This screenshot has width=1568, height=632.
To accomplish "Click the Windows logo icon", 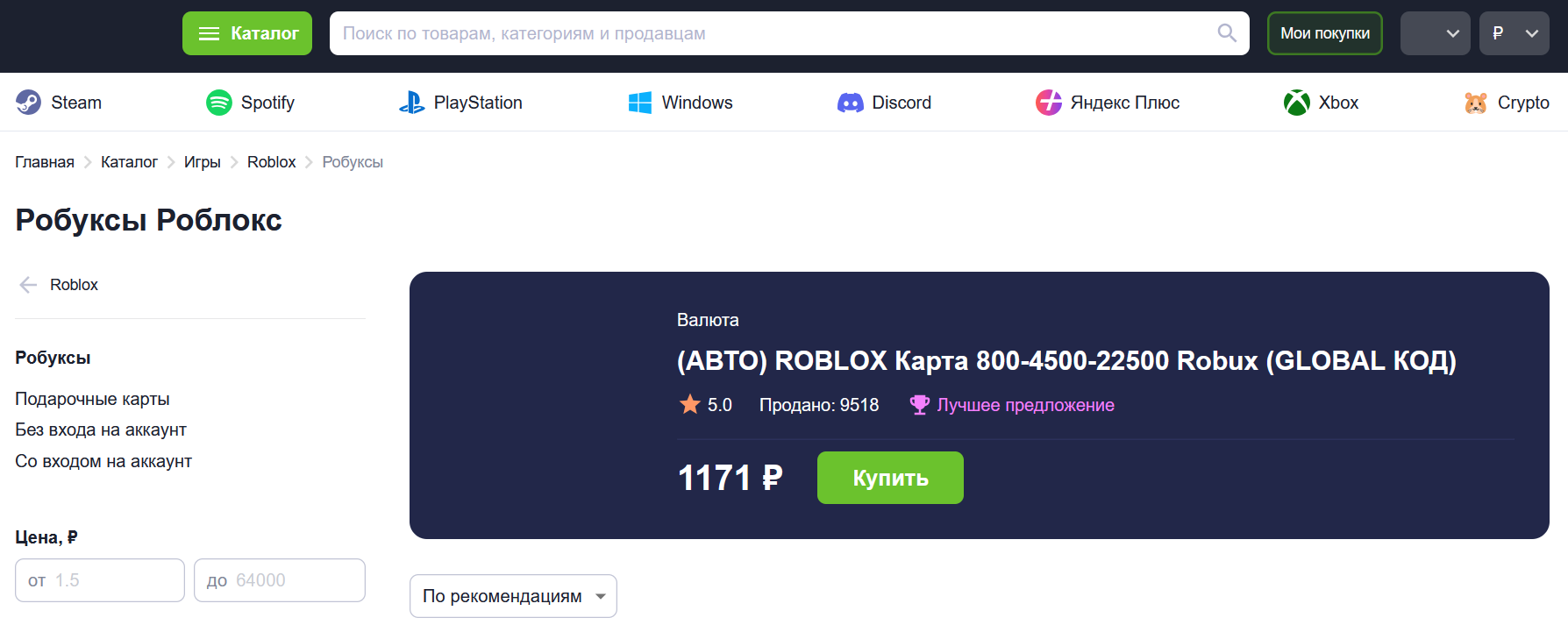I will (x=640, y=103).
